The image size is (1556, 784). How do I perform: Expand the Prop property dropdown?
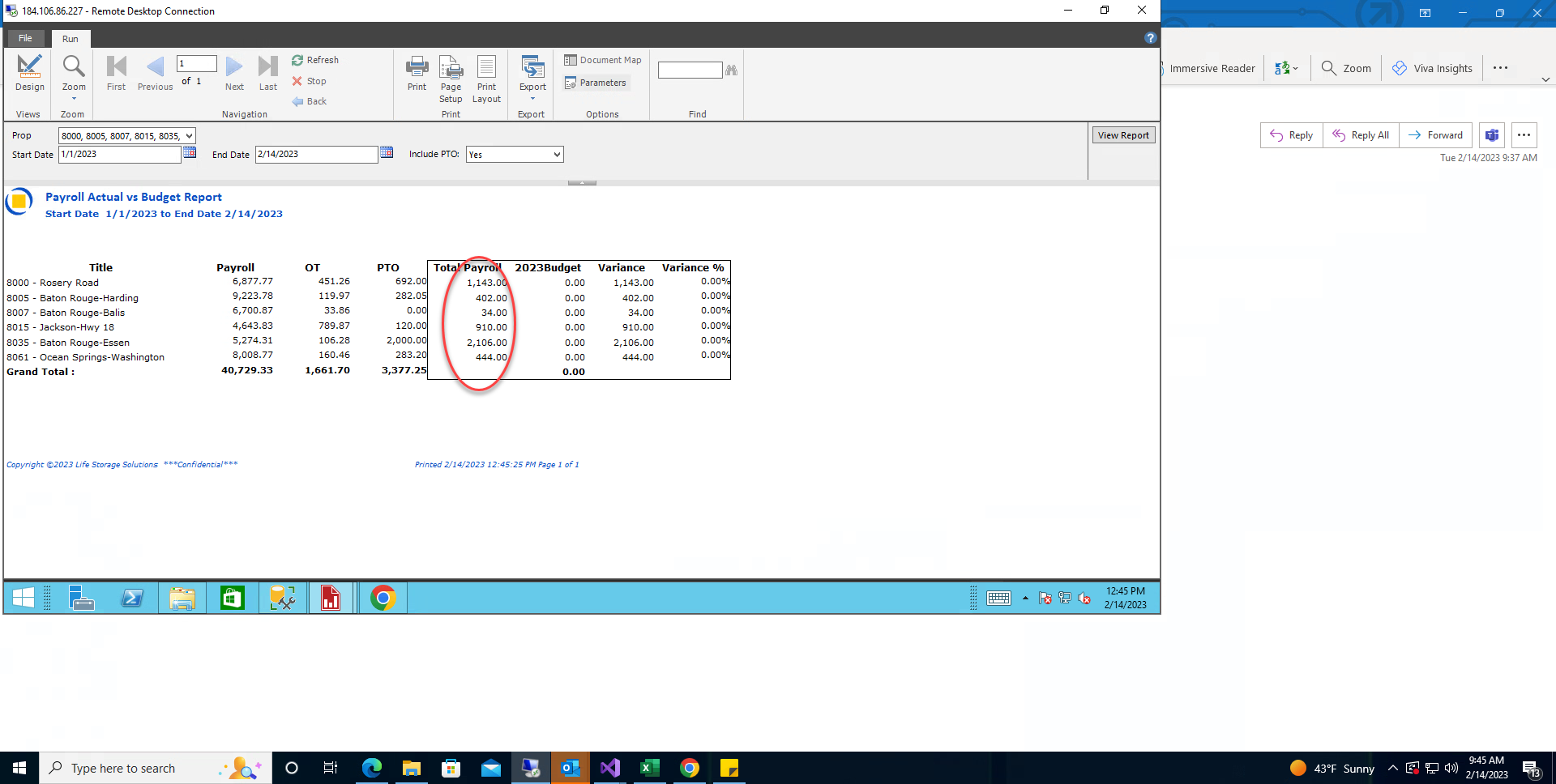(189, 136)
